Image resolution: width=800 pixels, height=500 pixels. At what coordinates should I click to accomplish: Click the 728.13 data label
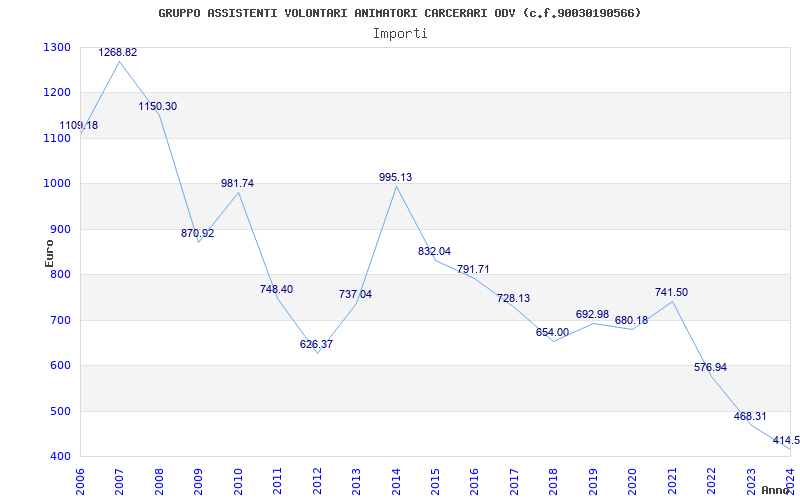[x=513, y=299]
